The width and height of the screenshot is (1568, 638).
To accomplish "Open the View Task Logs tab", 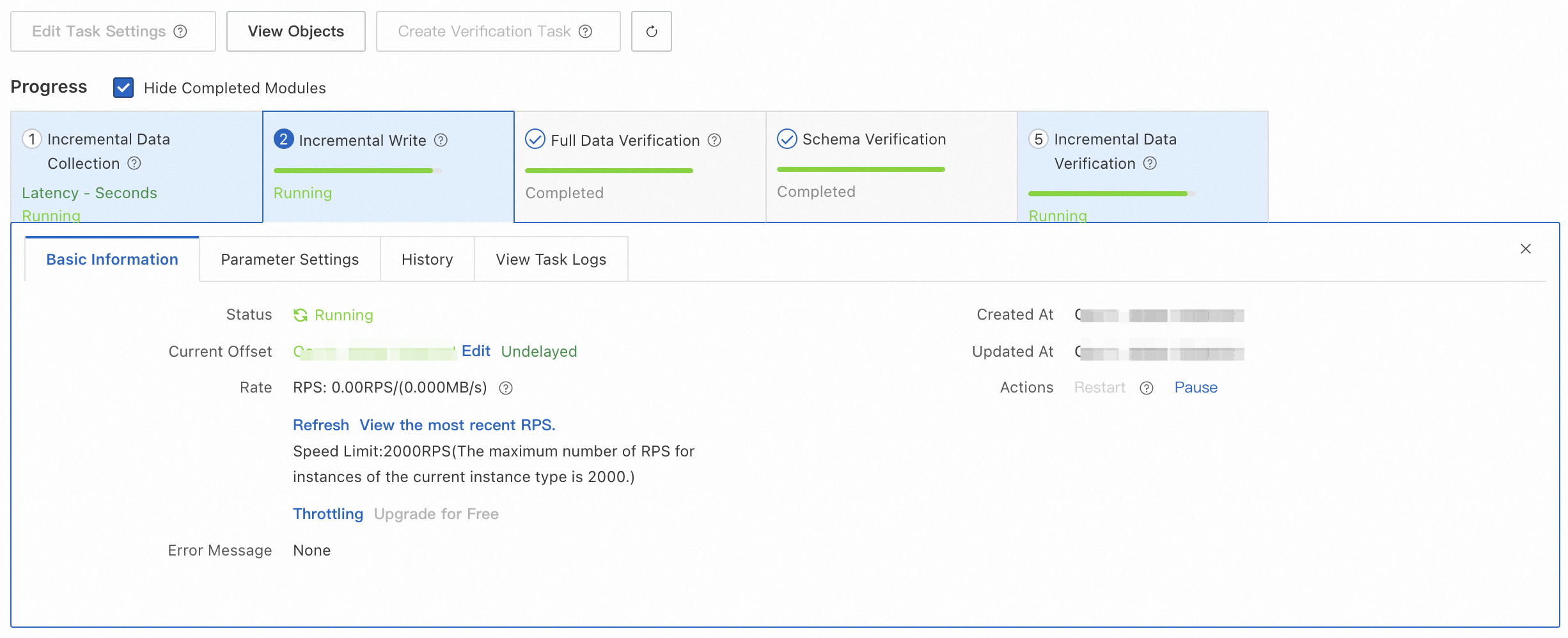I will [551, 260].
